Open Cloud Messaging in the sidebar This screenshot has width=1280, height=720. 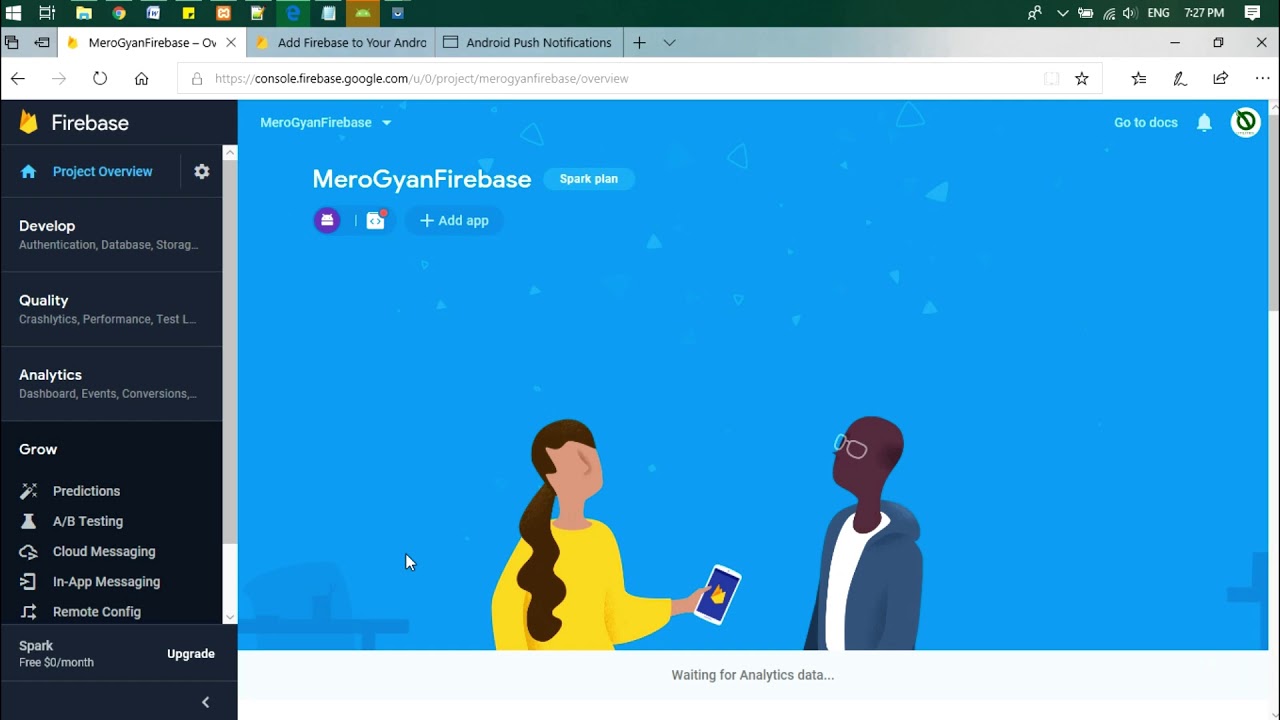[104, 551]
